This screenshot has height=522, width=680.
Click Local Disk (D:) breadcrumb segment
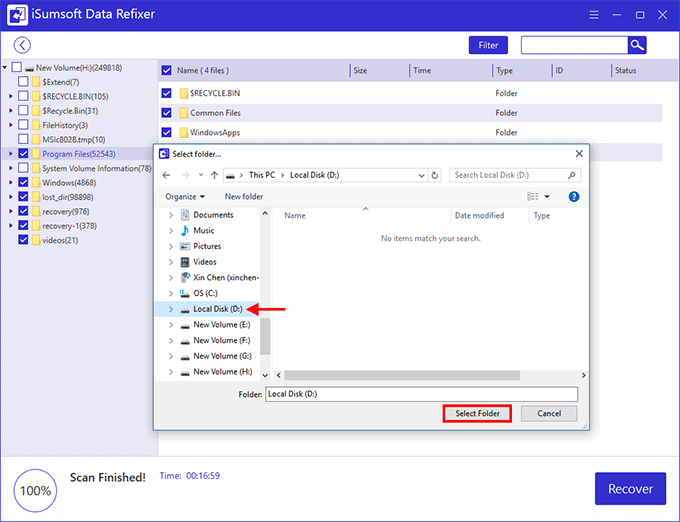(x=314, y=175)
